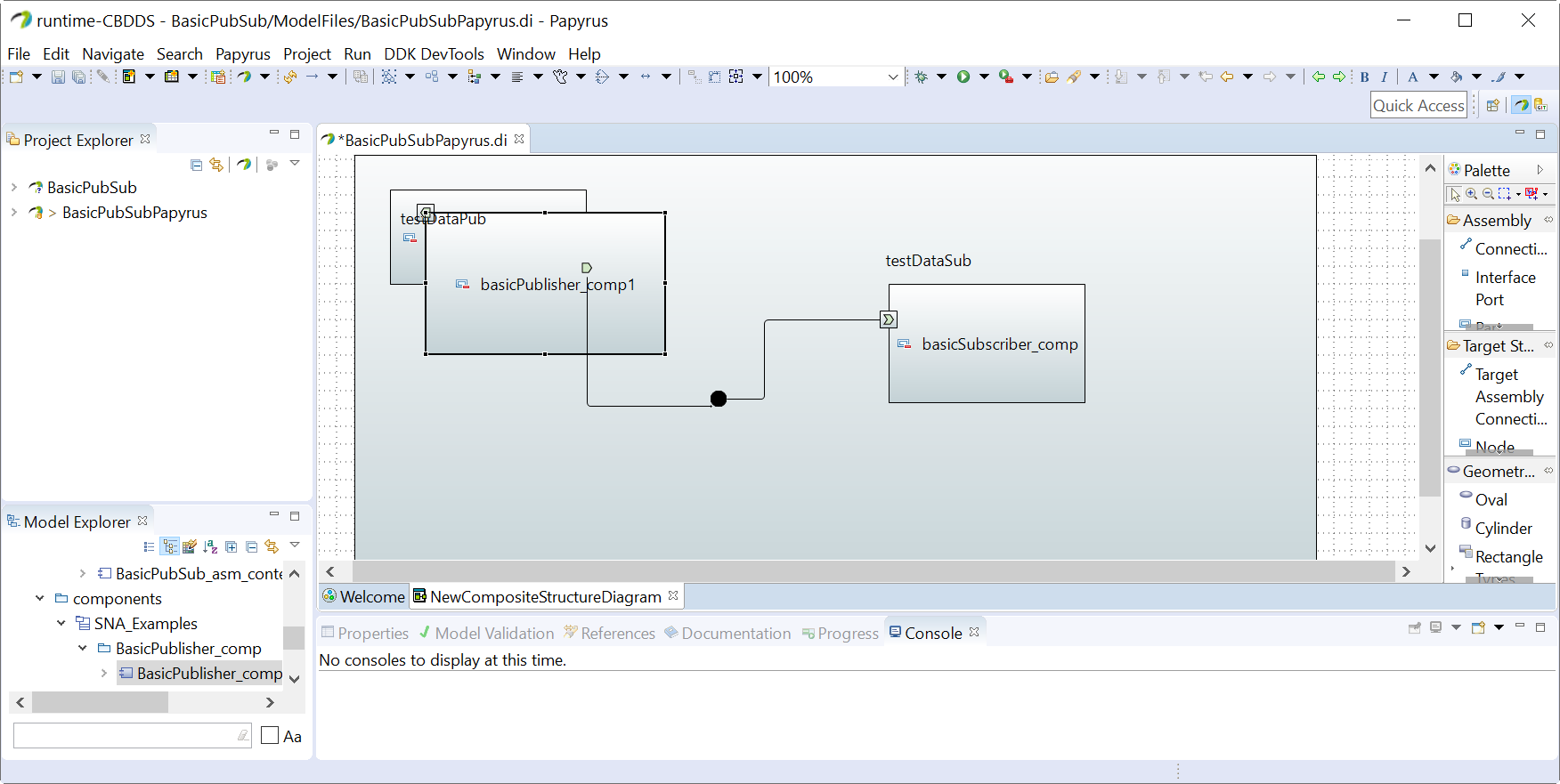Open the Papyrus menu
1560x784 pixels.
(x=242, y=53)
